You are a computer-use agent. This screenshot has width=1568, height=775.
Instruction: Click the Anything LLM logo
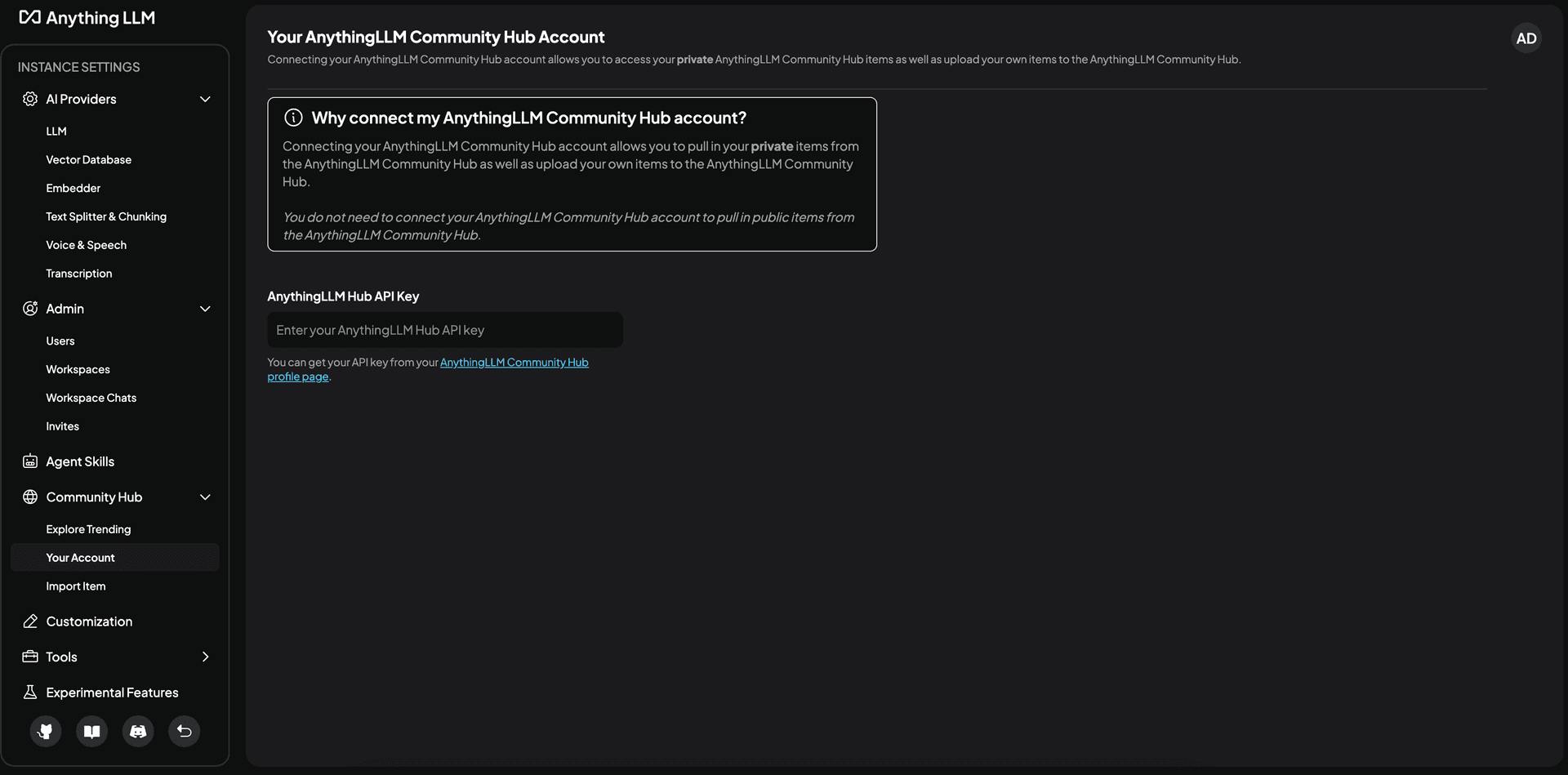coord(87,17)
